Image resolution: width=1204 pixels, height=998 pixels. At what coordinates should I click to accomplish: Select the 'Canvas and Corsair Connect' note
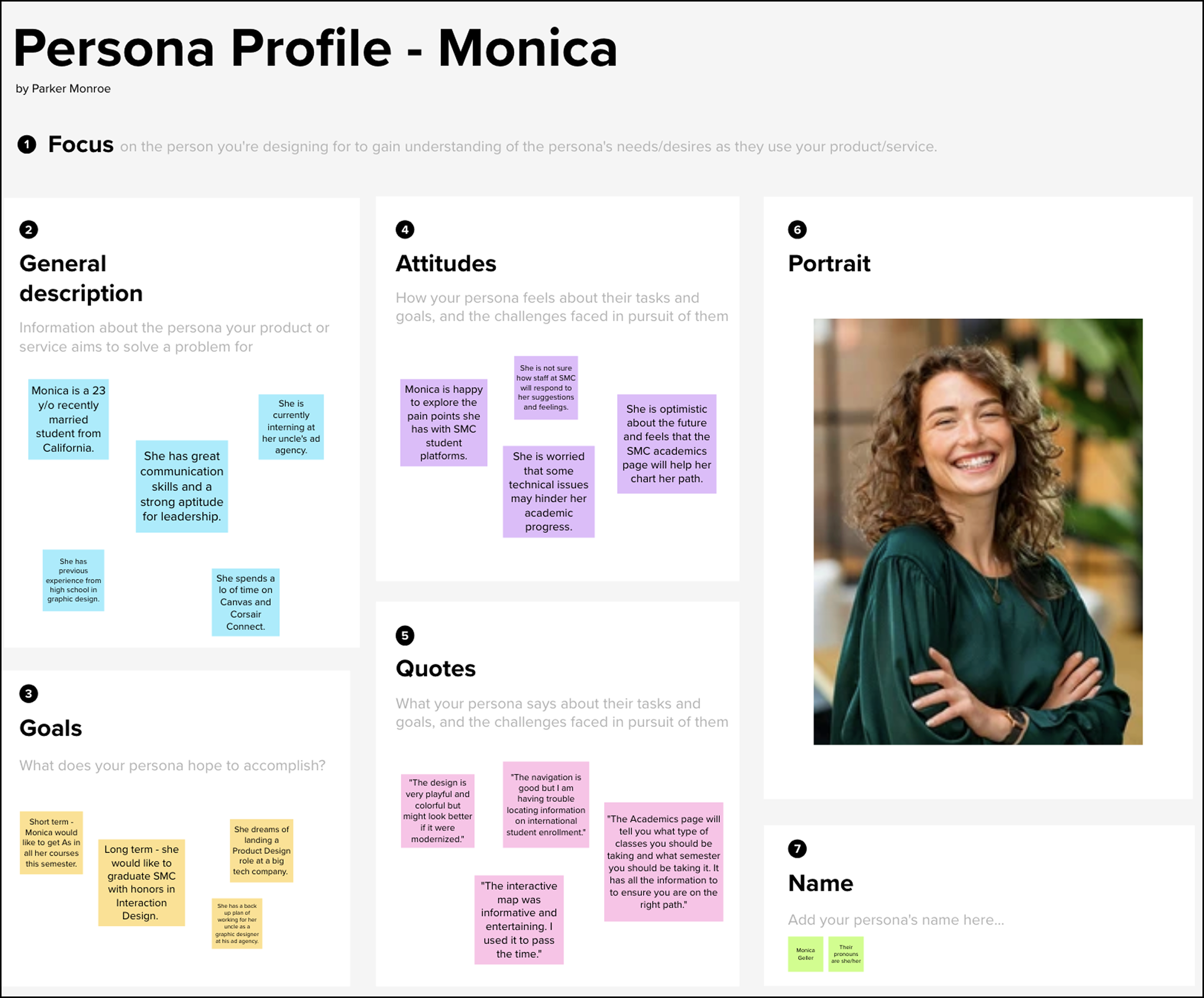point(245,602)
